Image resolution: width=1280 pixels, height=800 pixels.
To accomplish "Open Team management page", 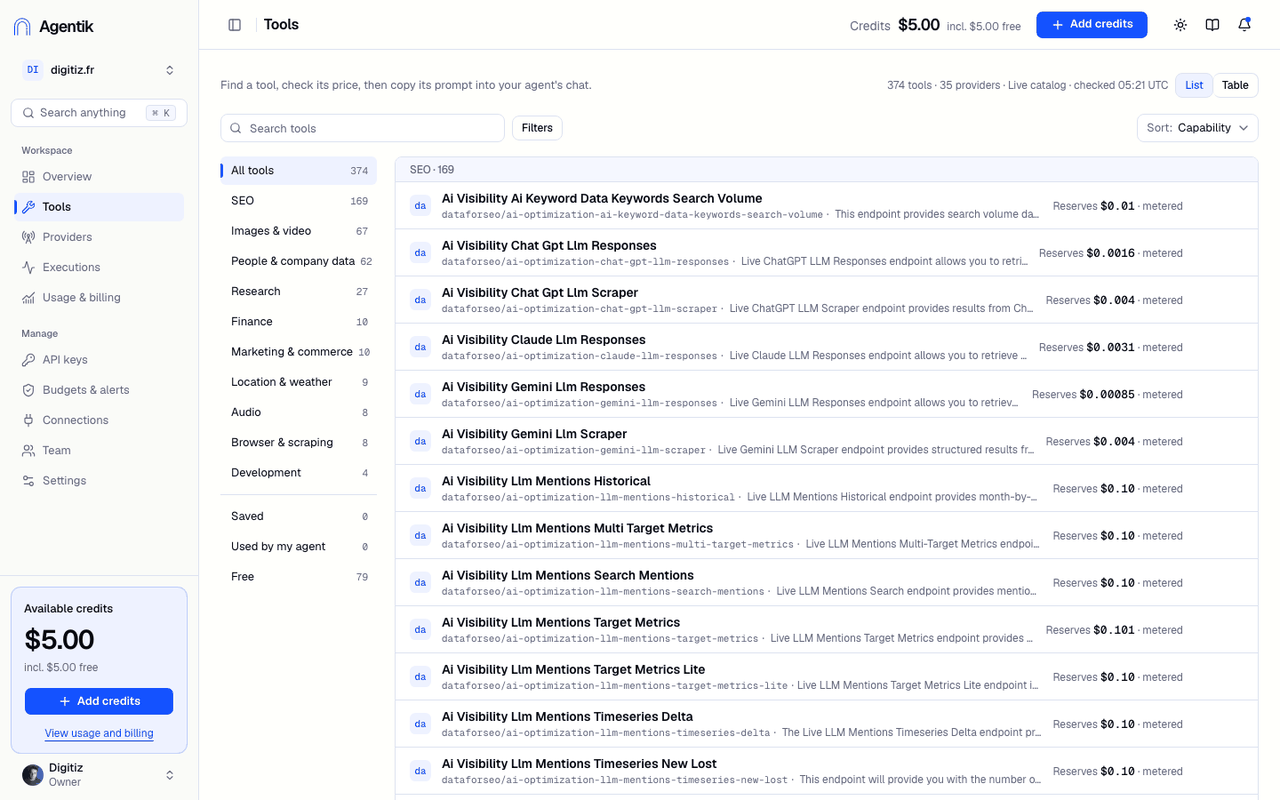I will (x=99, y=450).
